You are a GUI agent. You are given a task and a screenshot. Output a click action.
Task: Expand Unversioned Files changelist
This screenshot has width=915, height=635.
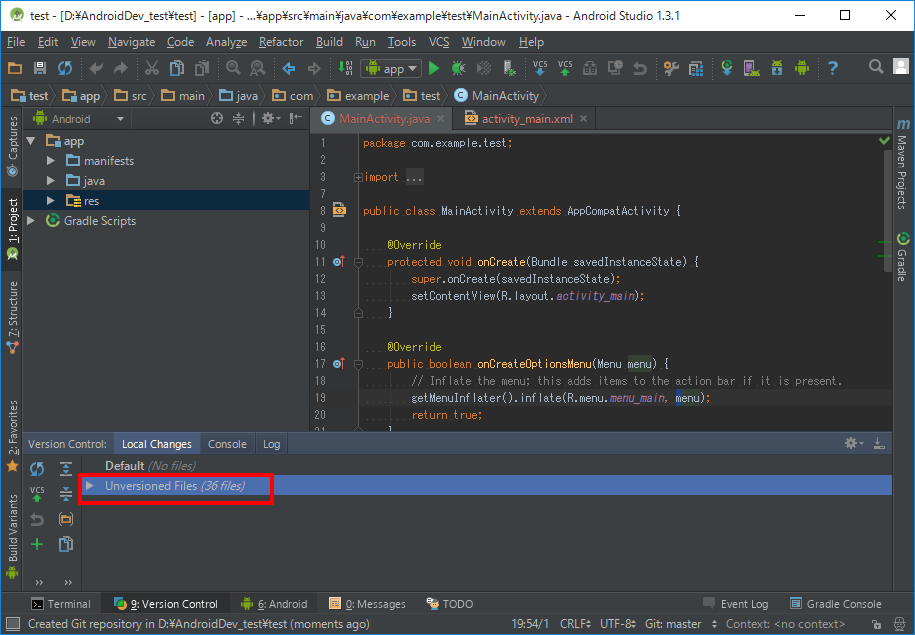click(x=89, y=486)
